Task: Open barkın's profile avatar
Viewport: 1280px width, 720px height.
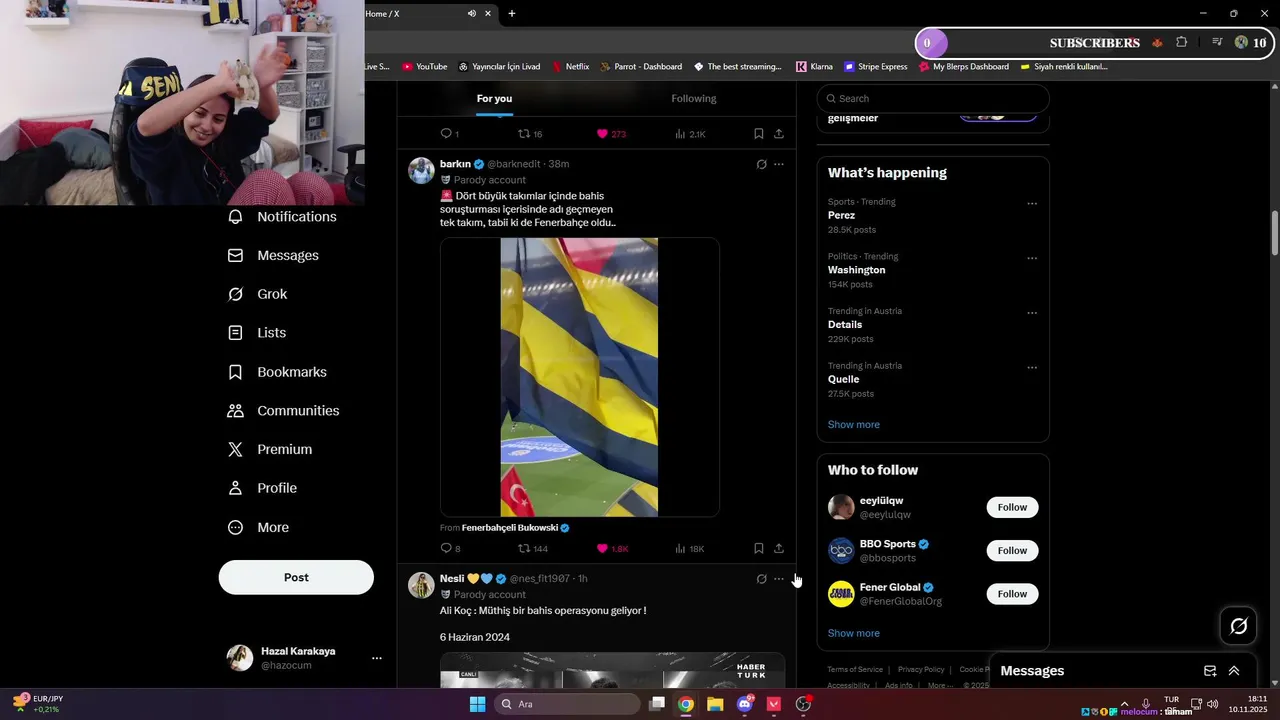Action: (421, 170)
